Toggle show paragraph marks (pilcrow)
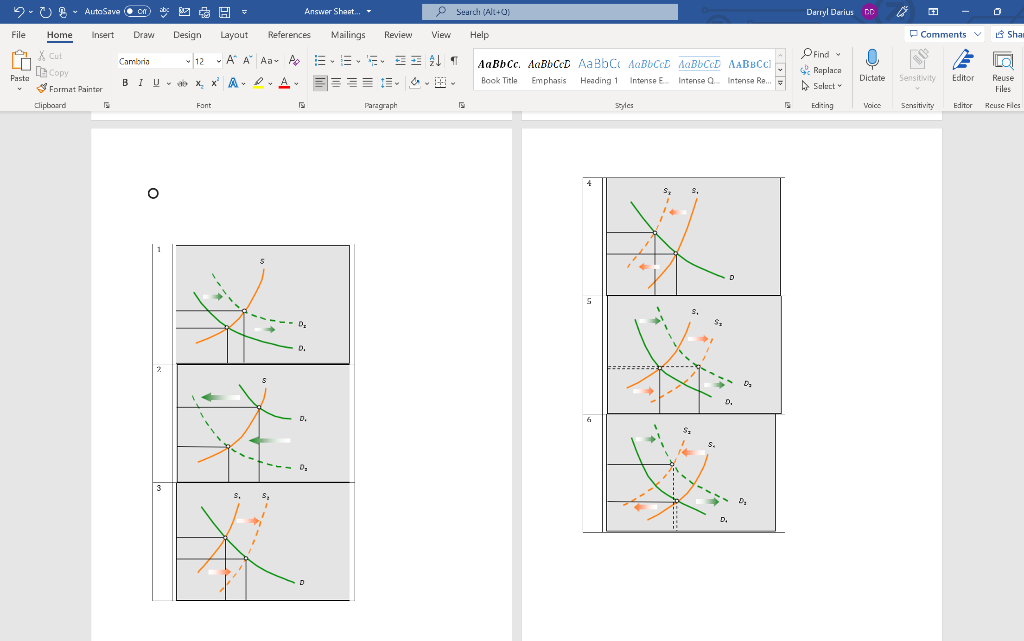Screen dimensions: 1024x641 tap(454, 61)
